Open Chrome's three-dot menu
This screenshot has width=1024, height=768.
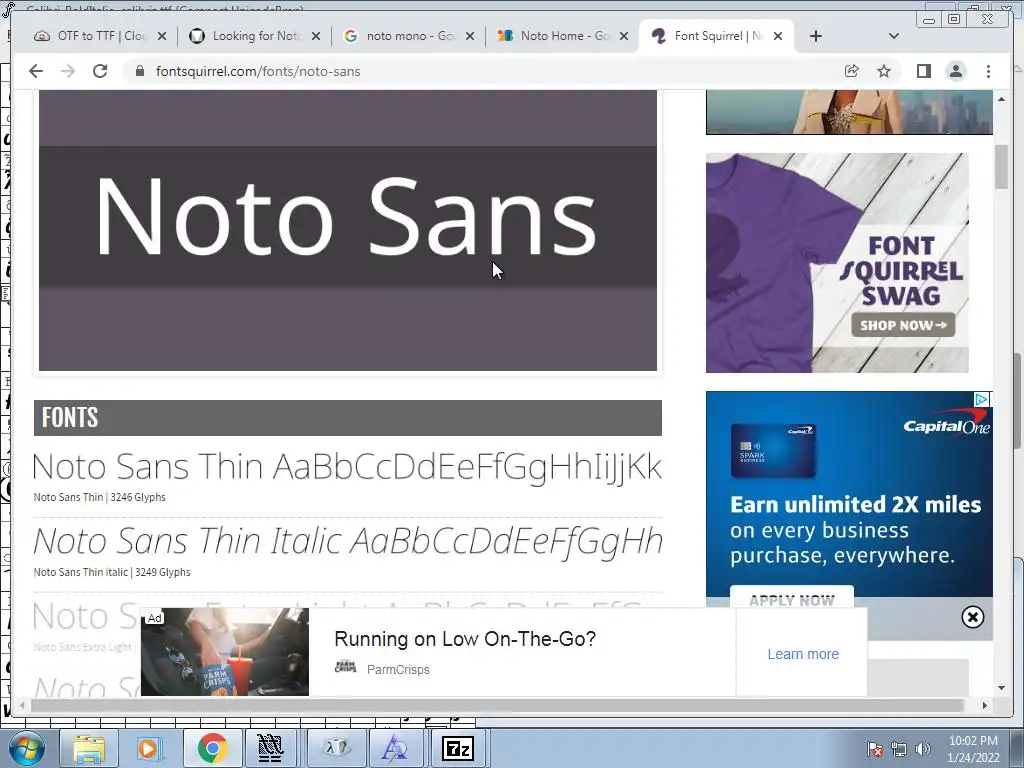(x=988, y=71)
